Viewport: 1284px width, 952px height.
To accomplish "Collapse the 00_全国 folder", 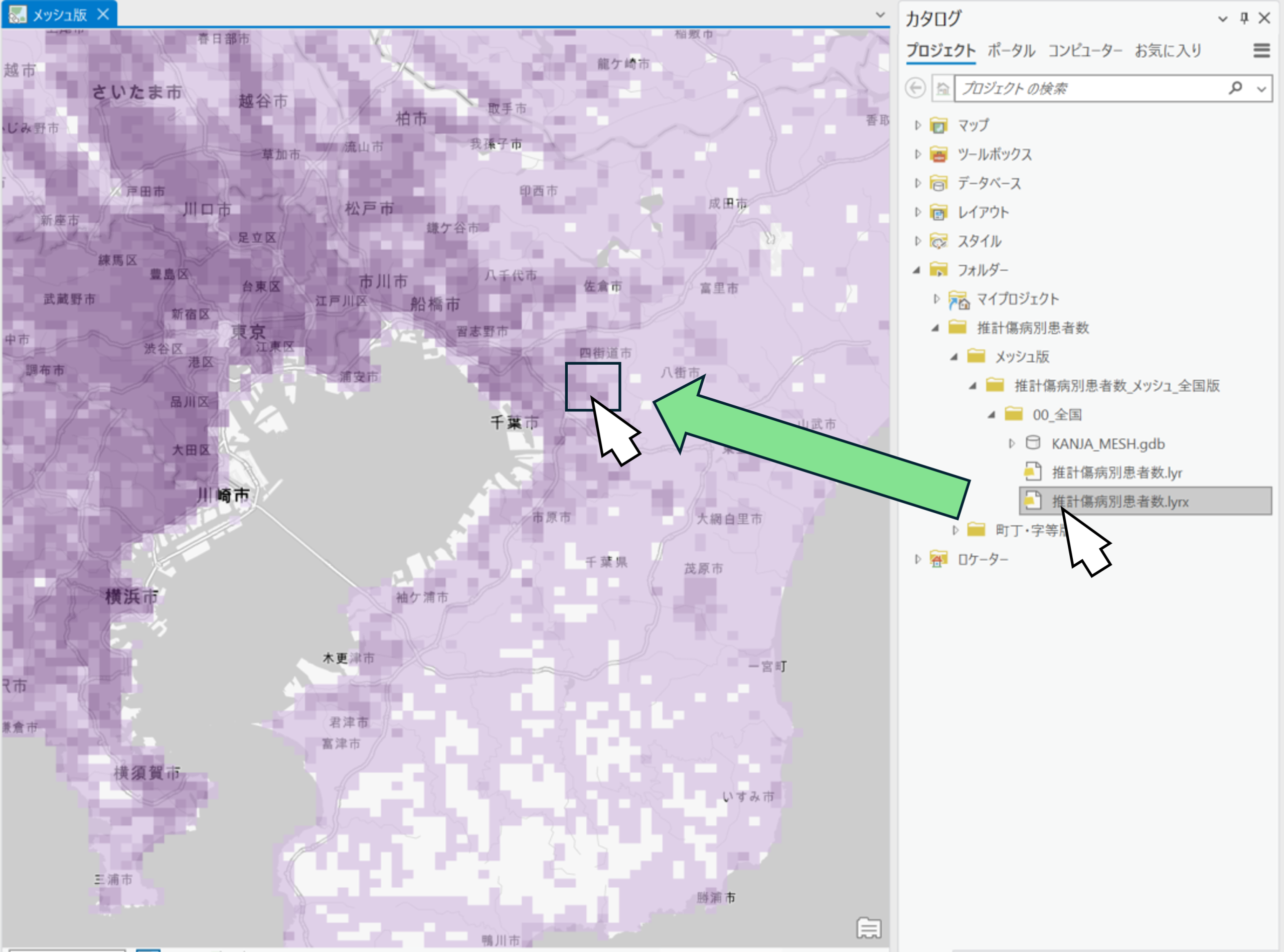I will click(991, 414).
